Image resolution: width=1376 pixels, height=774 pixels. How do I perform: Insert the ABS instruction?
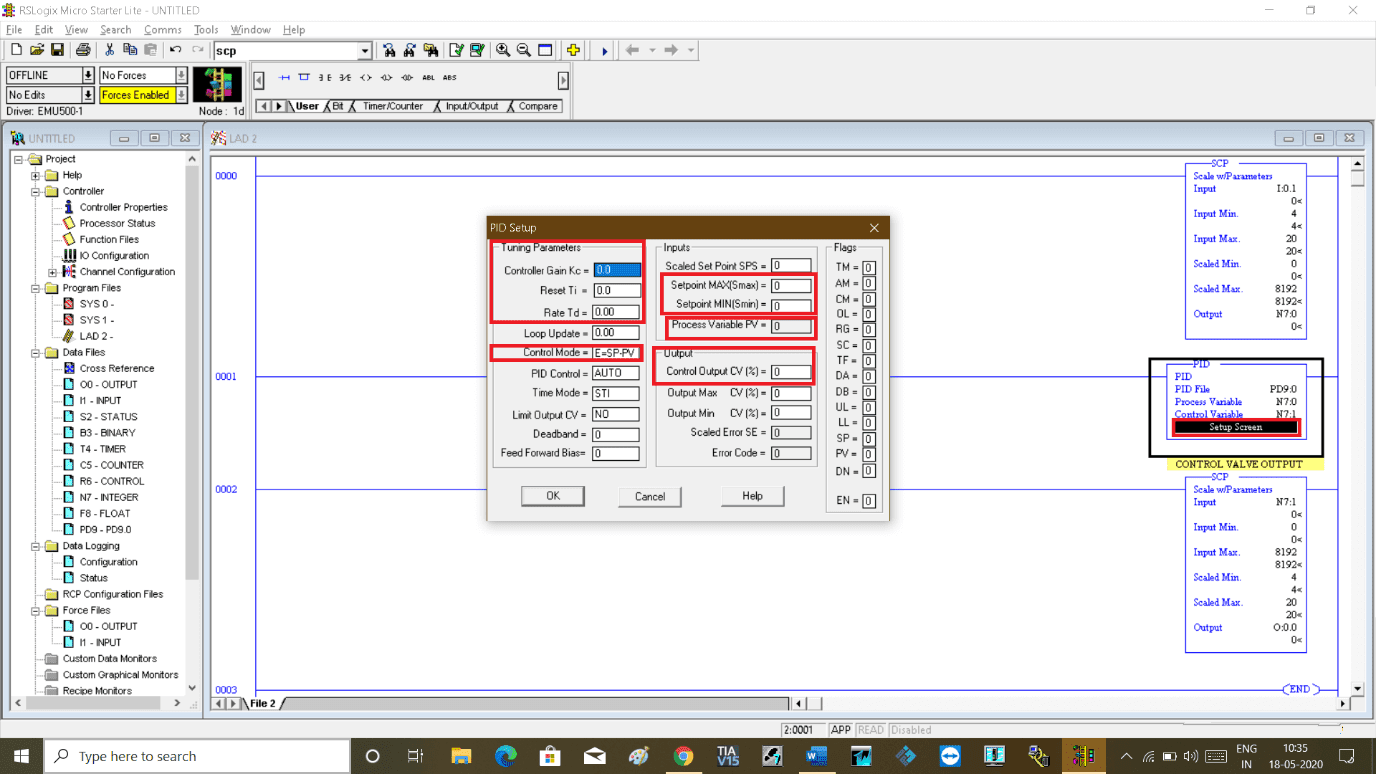coord(450,77)
